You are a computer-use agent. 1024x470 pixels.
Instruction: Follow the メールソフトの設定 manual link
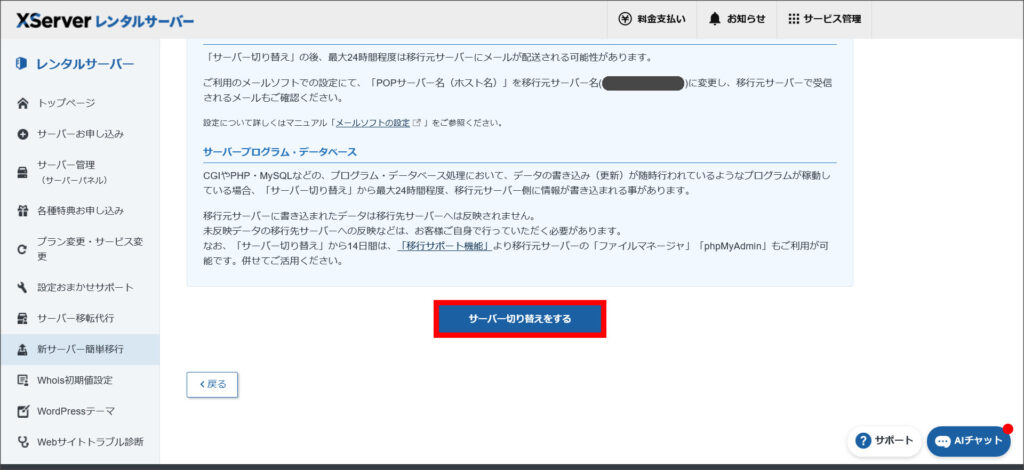(372, 123)
